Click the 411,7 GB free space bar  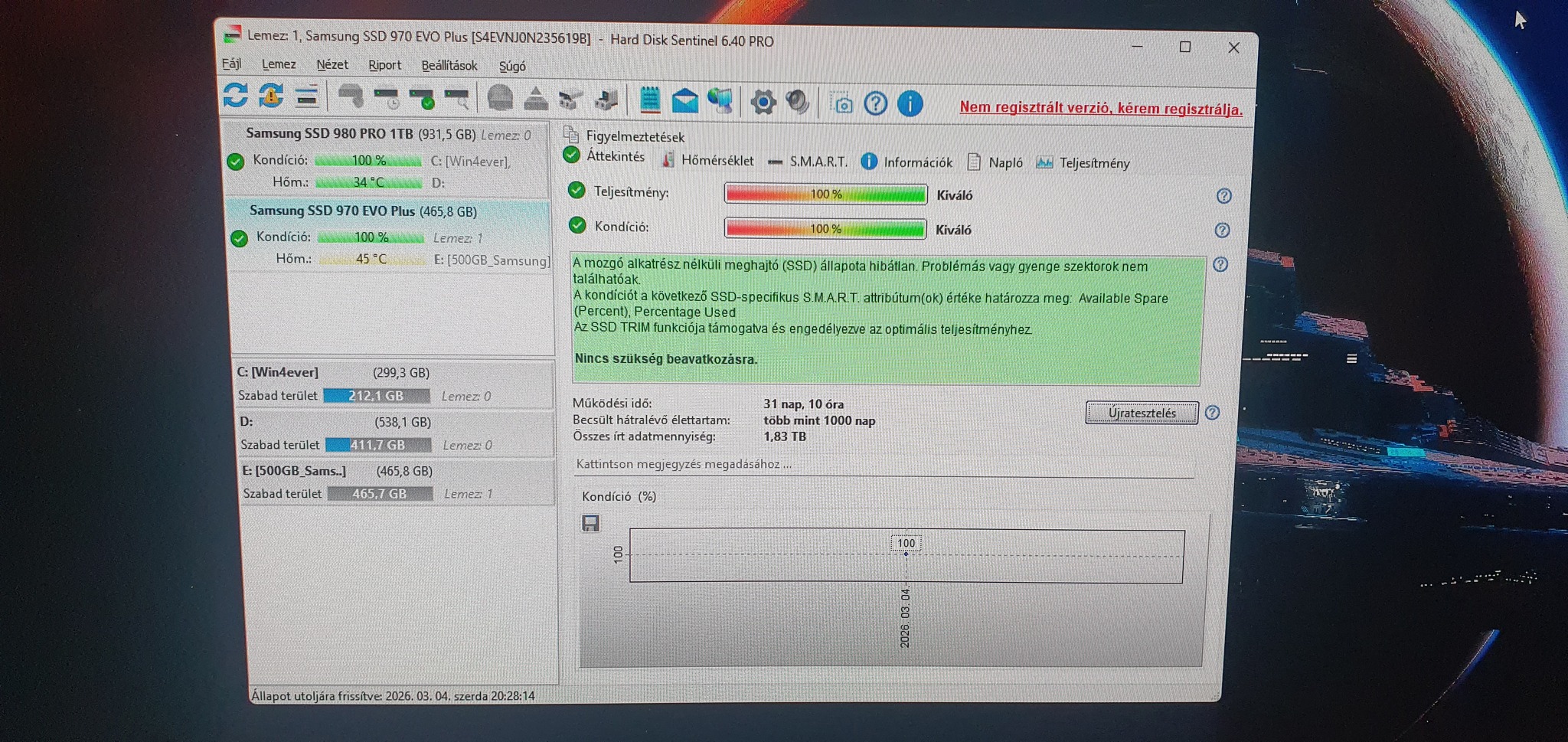(378, 445)
